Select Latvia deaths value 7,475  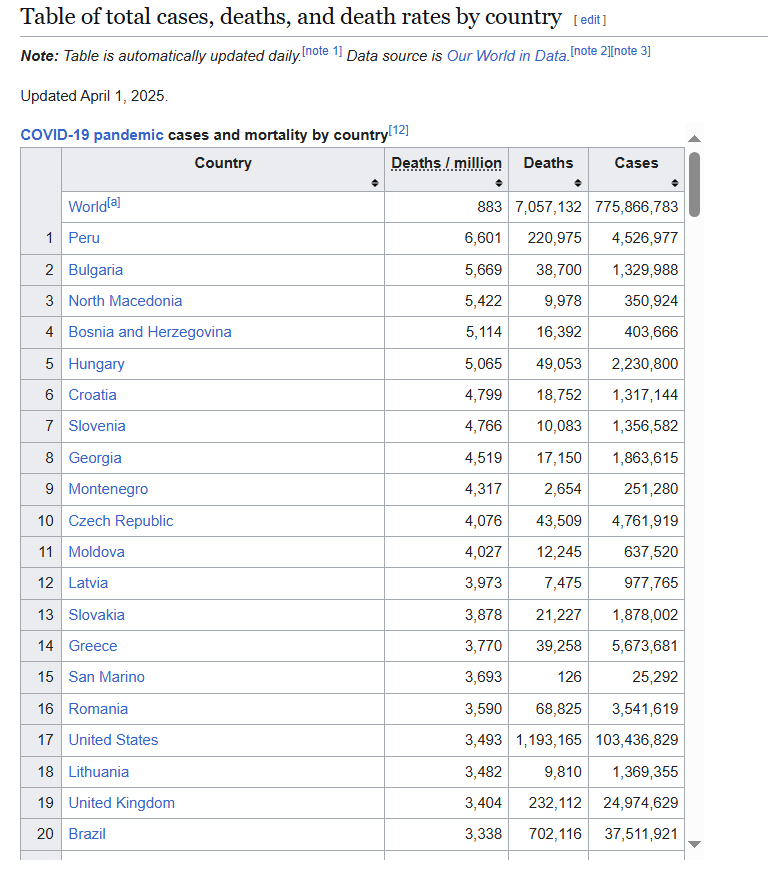563,583
